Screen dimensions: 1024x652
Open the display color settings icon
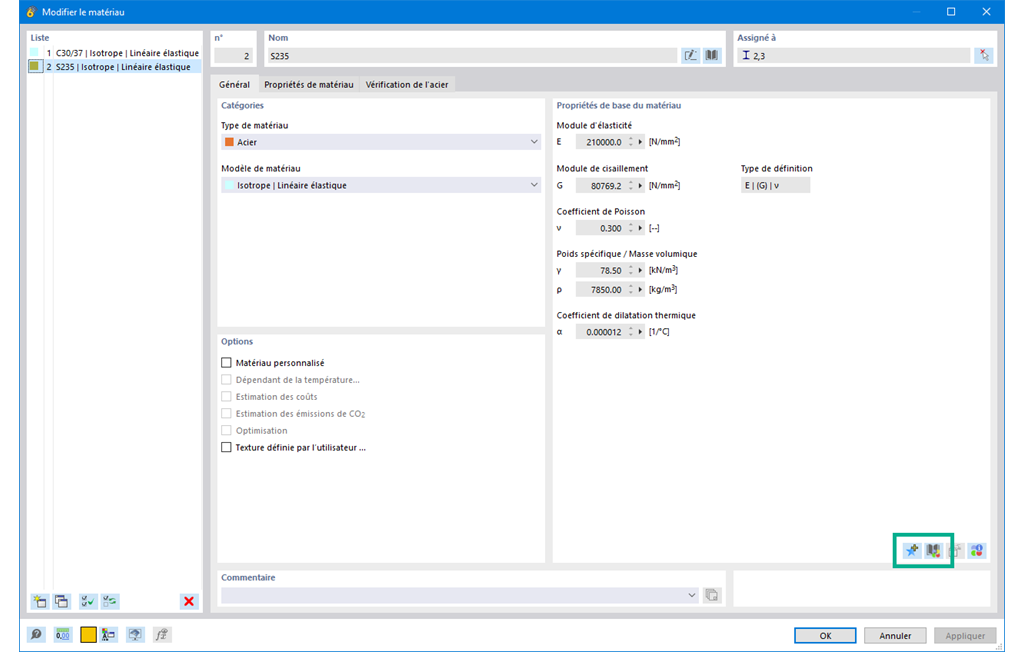pos(108,634)
